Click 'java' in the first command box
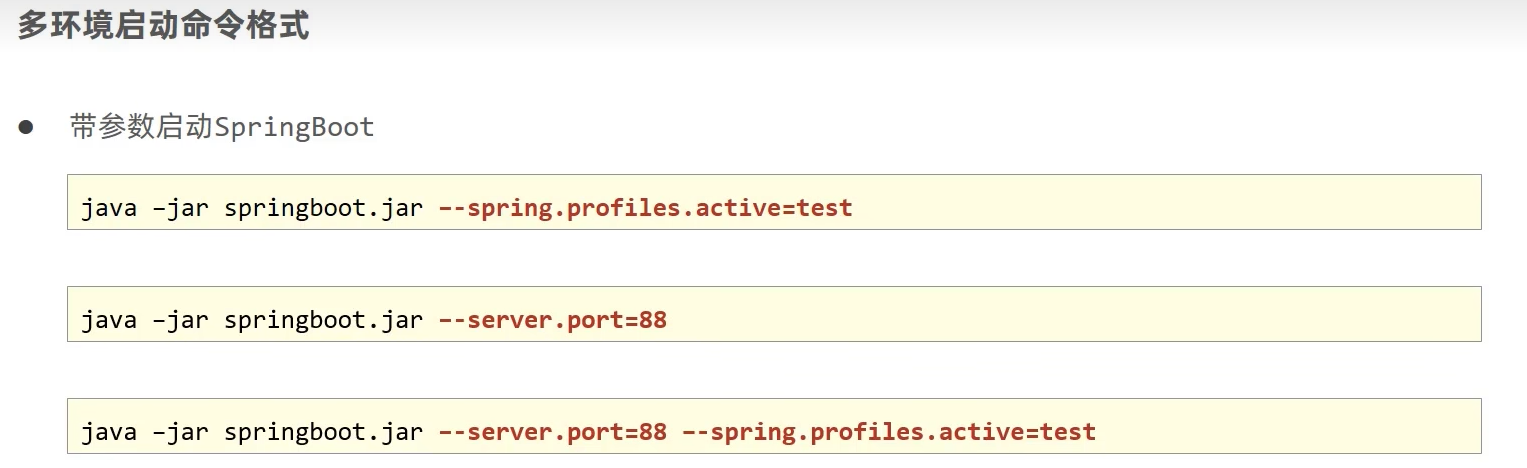The image size is (1527, 468). click(108, 209)
